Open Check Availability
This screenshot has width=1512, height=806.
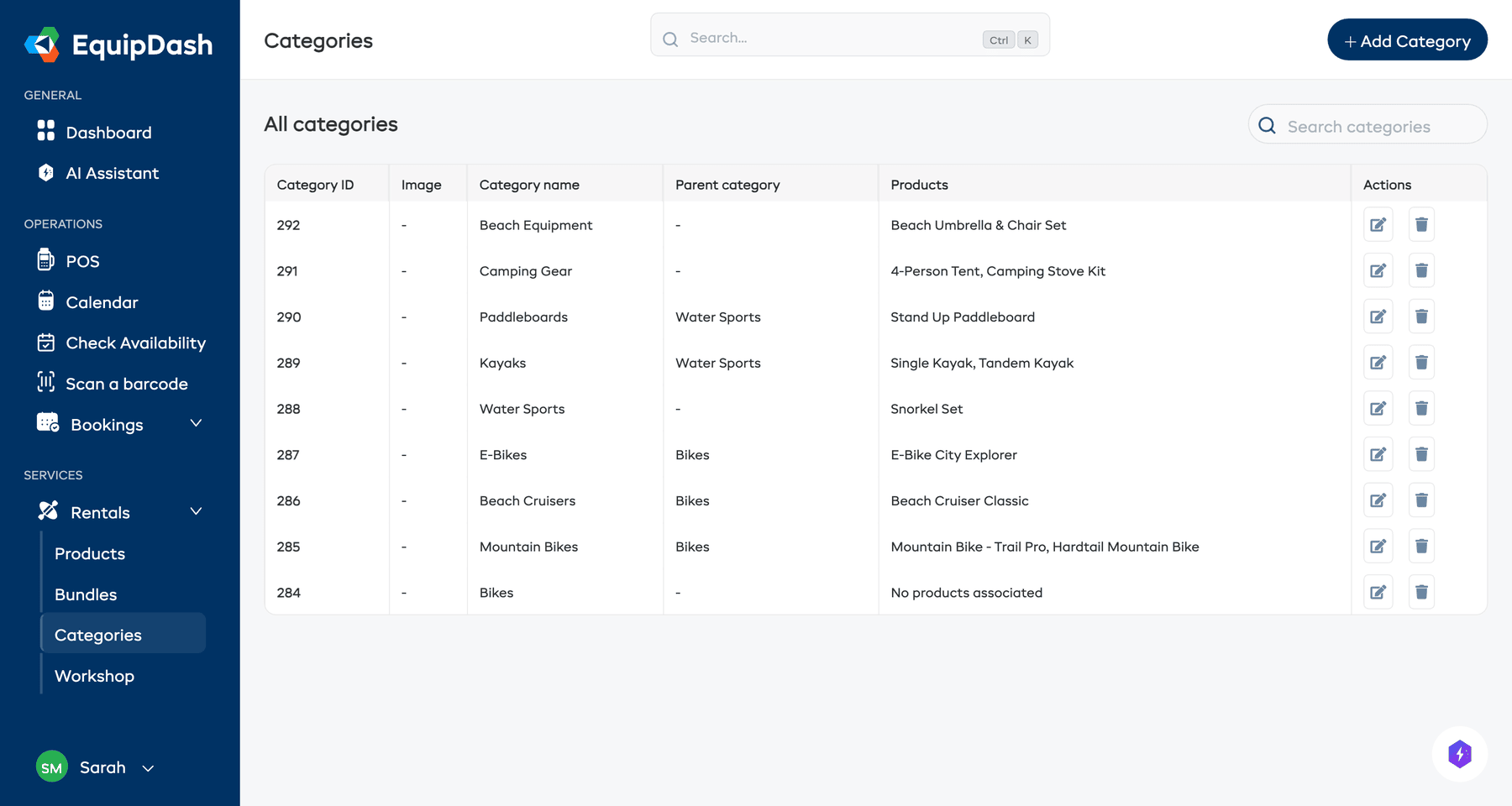point(135,343)
